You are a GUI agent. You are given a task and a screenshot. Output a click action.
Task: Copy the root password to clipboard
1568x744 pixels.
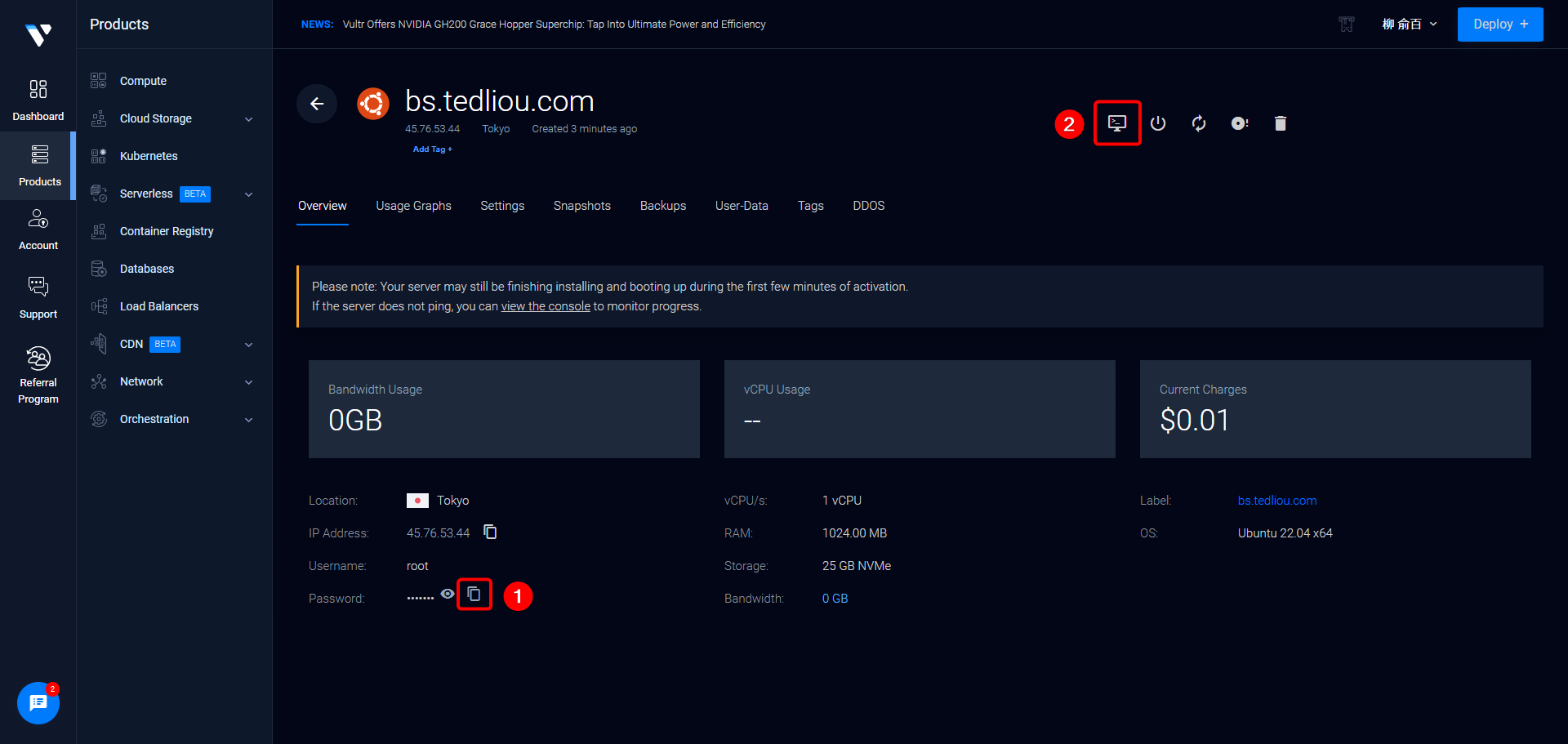(474, 595)
